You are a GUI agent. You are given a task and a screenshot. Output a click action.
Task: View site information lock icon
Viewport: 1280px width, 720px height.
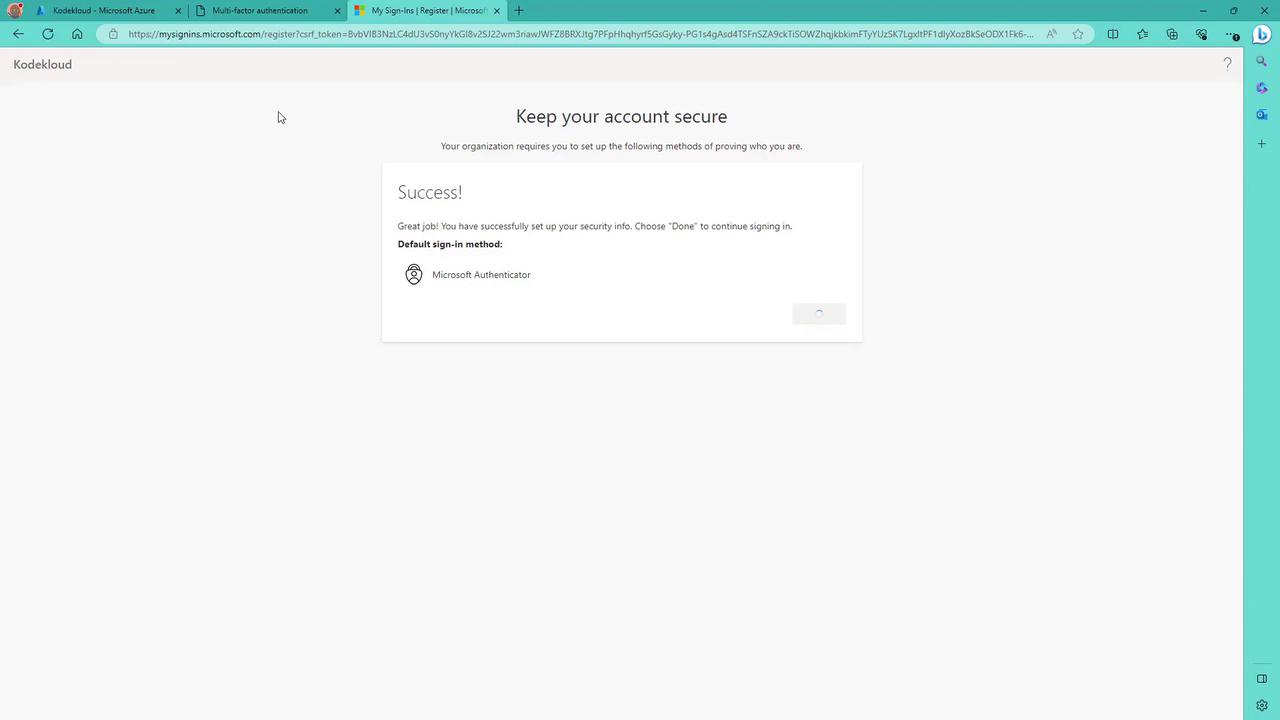[x=113, y=34]
